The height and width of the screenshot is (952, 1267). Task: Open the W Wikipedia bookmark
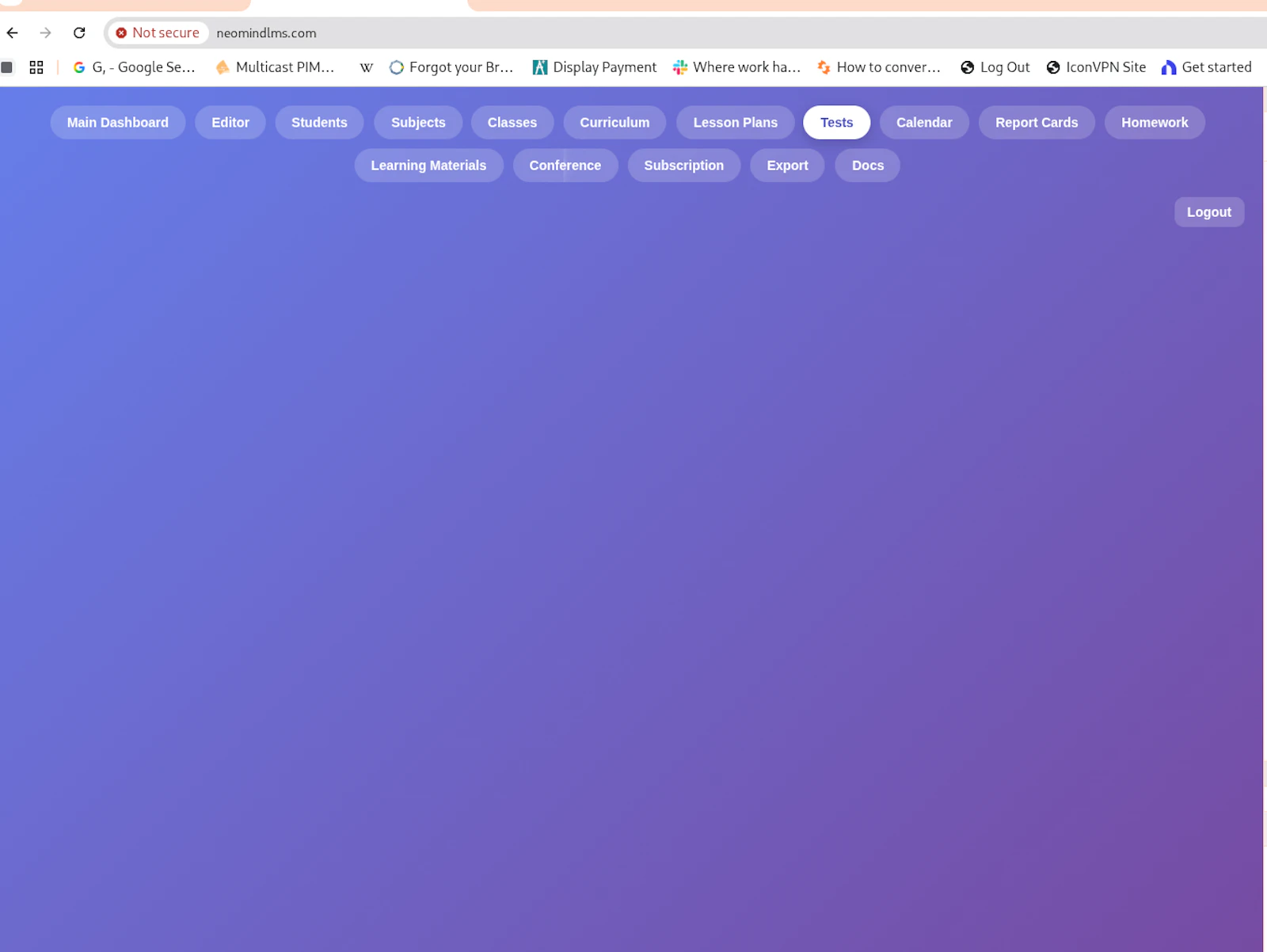pyautogui.click(x=366, y=67)
